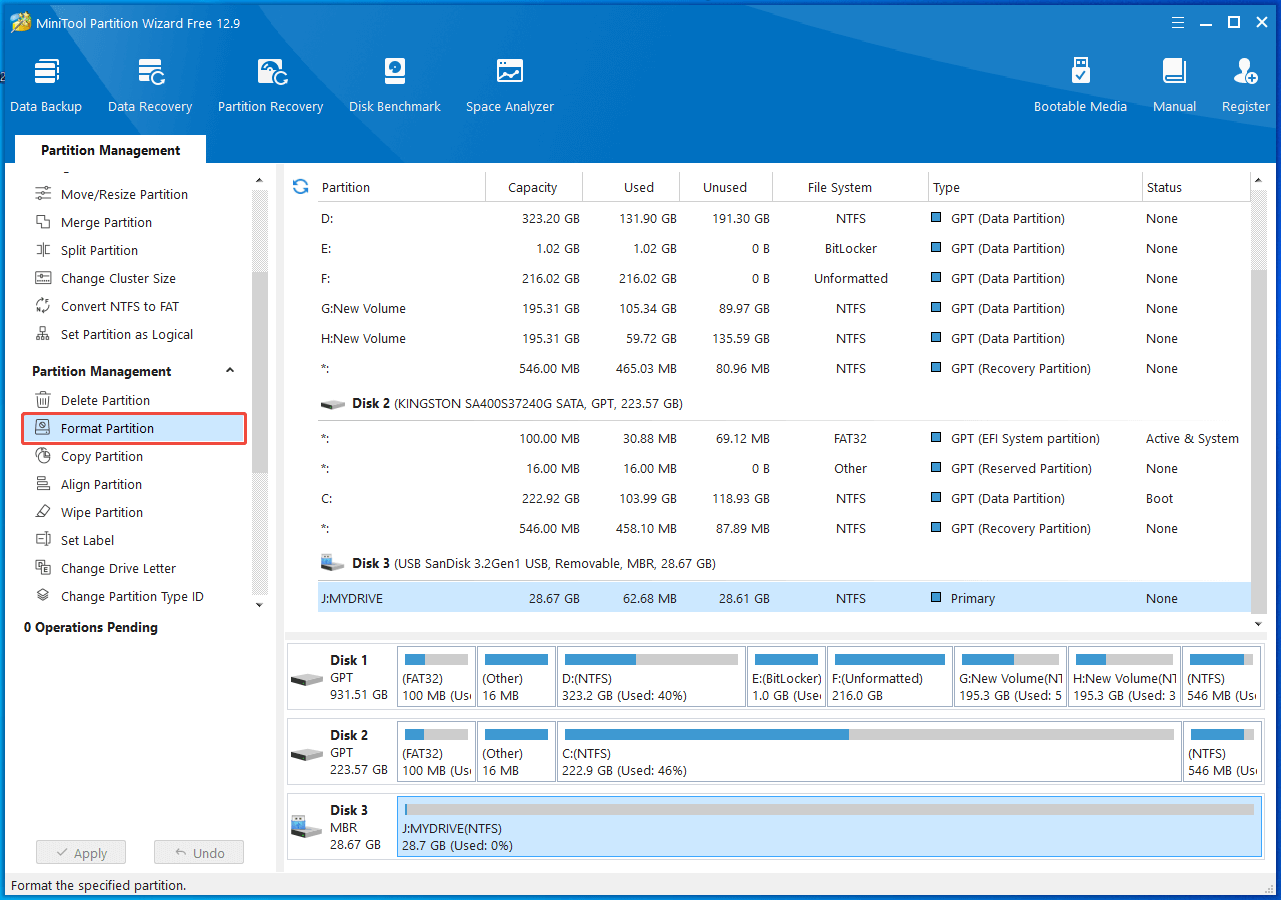Image resolution: width=1281 pixels, height=900 pixels.
Task: Start the Disk Benchmark tool
Action: point(394,85)
